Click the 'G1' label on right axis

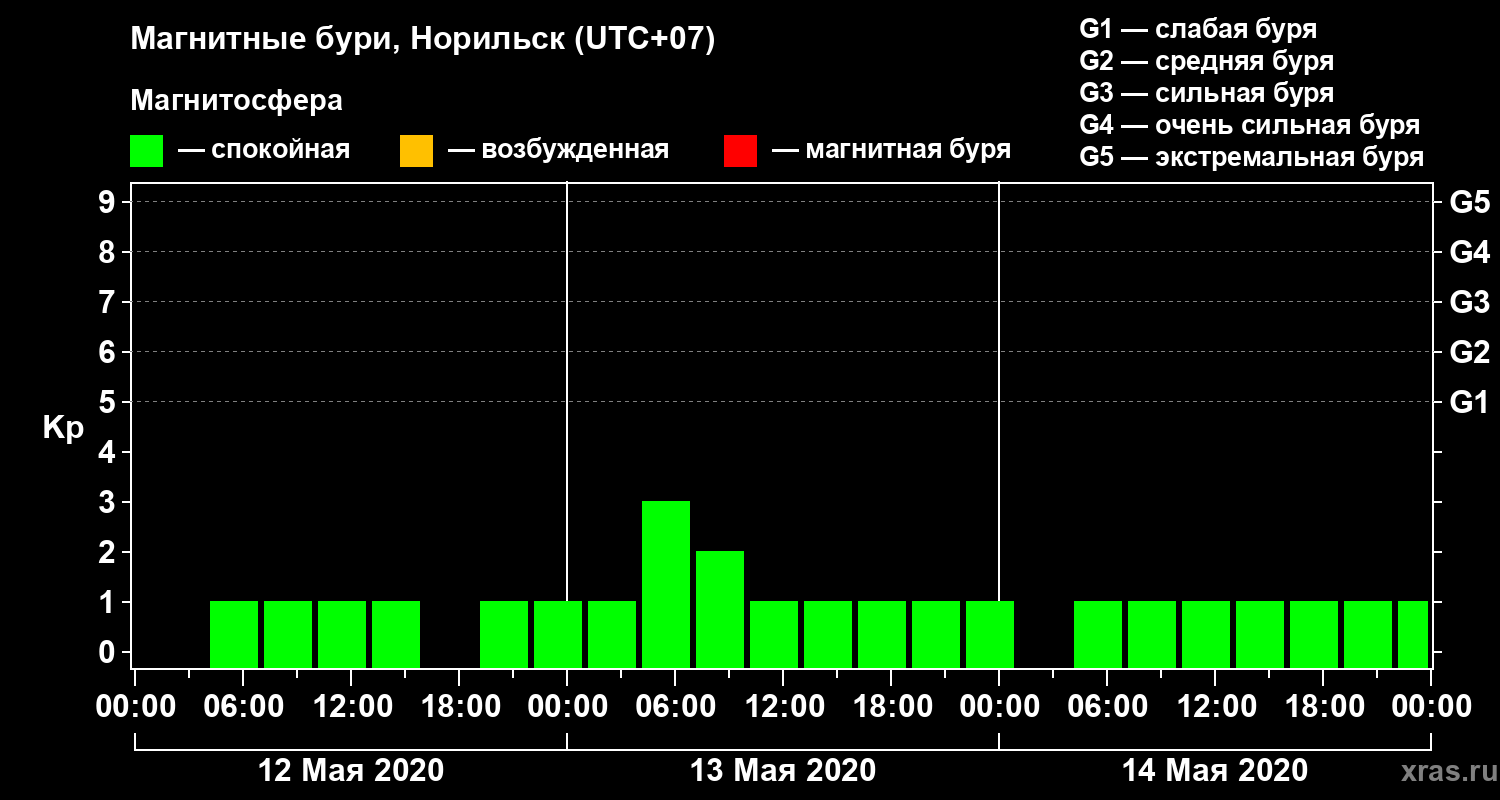tap(1469, 403)
